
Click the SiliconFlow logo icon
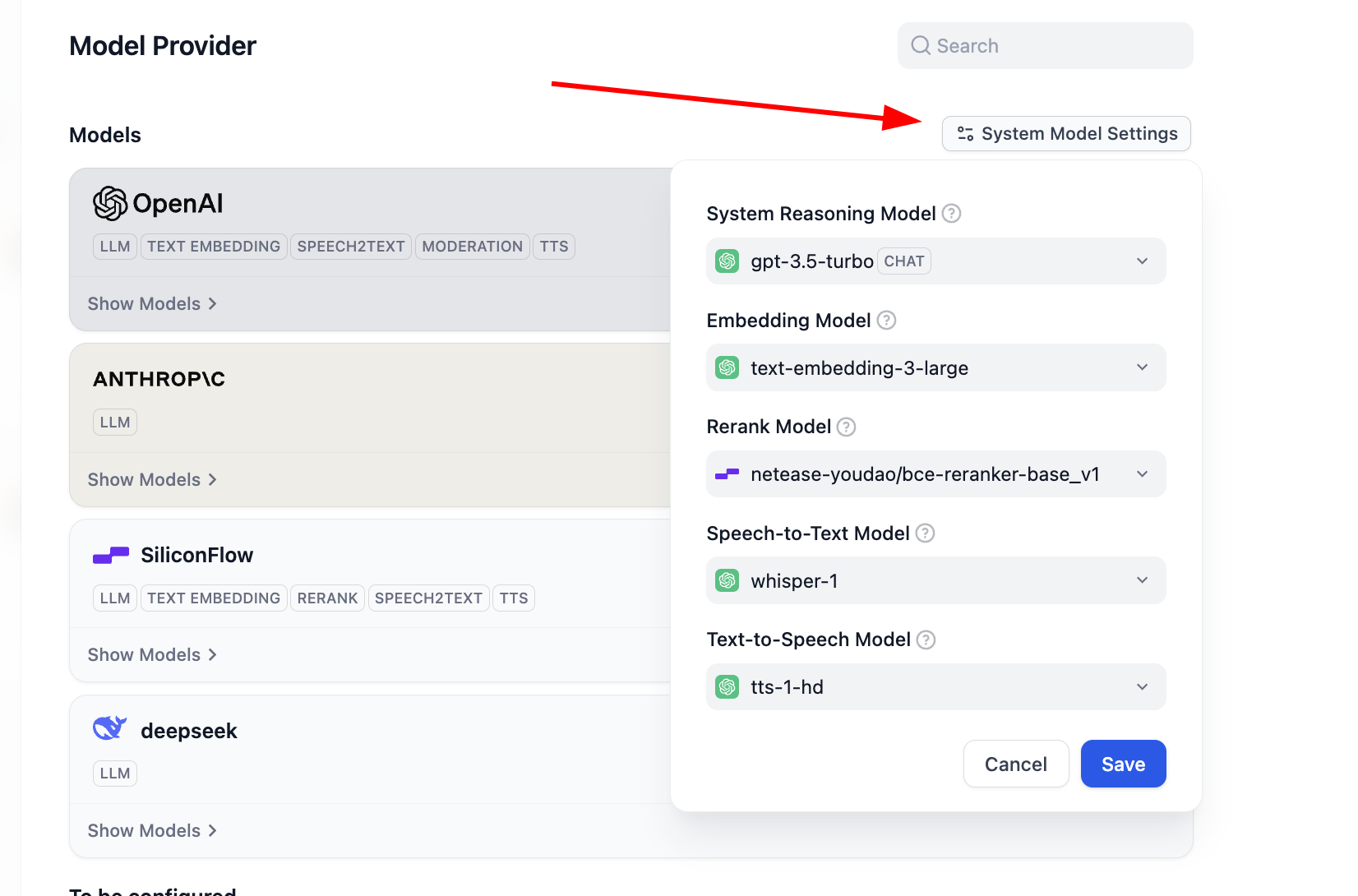[111, 556]
